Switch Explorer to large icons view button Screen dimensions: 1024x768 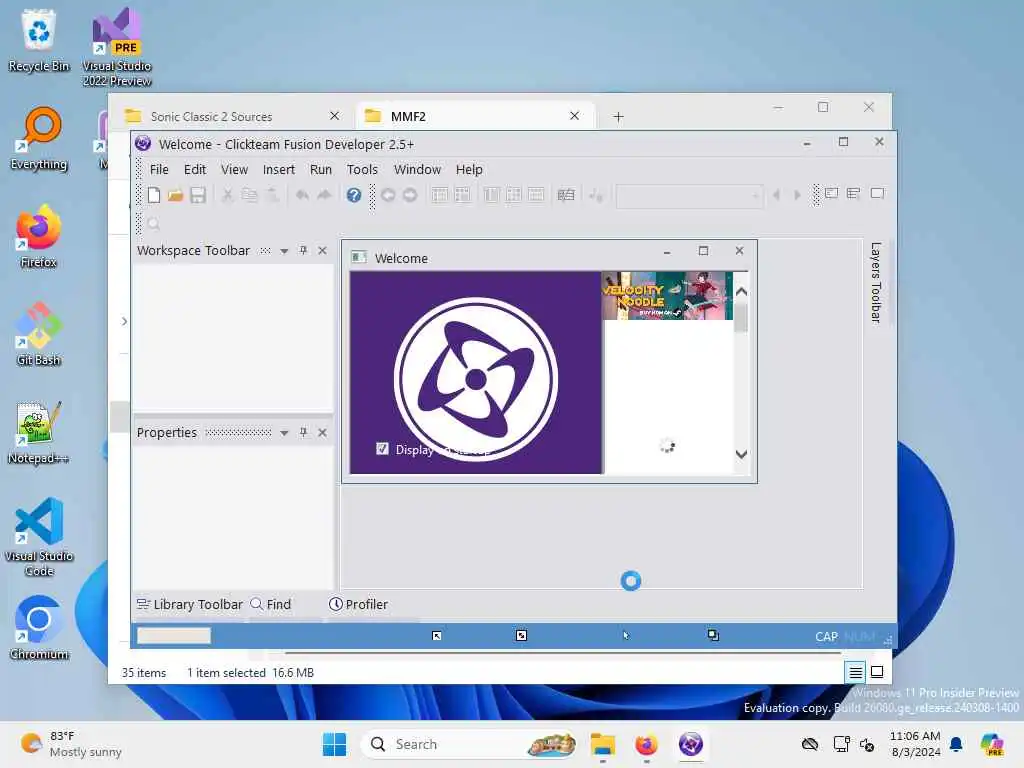[877, 672]
